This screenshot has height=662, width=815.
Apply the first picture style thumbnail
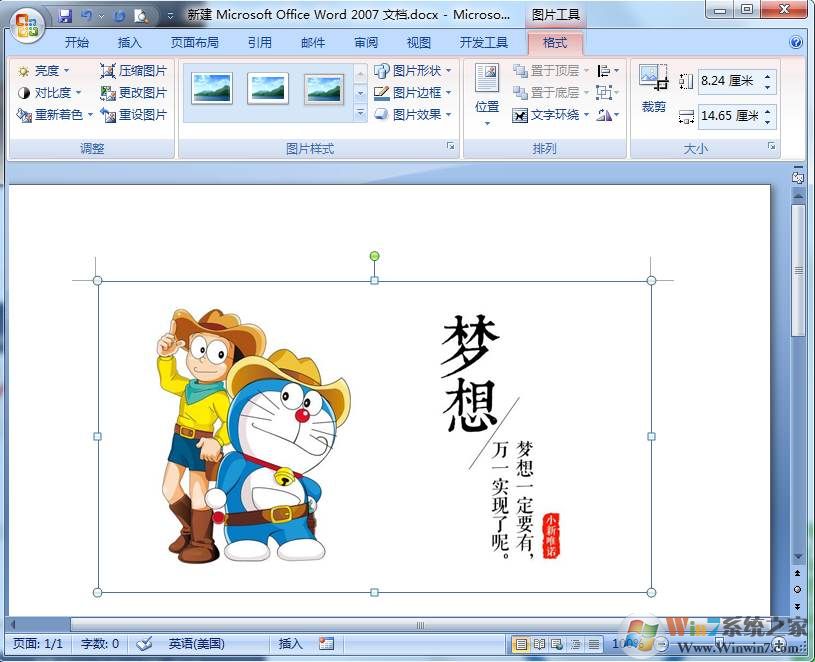click(x=212, y=88)
